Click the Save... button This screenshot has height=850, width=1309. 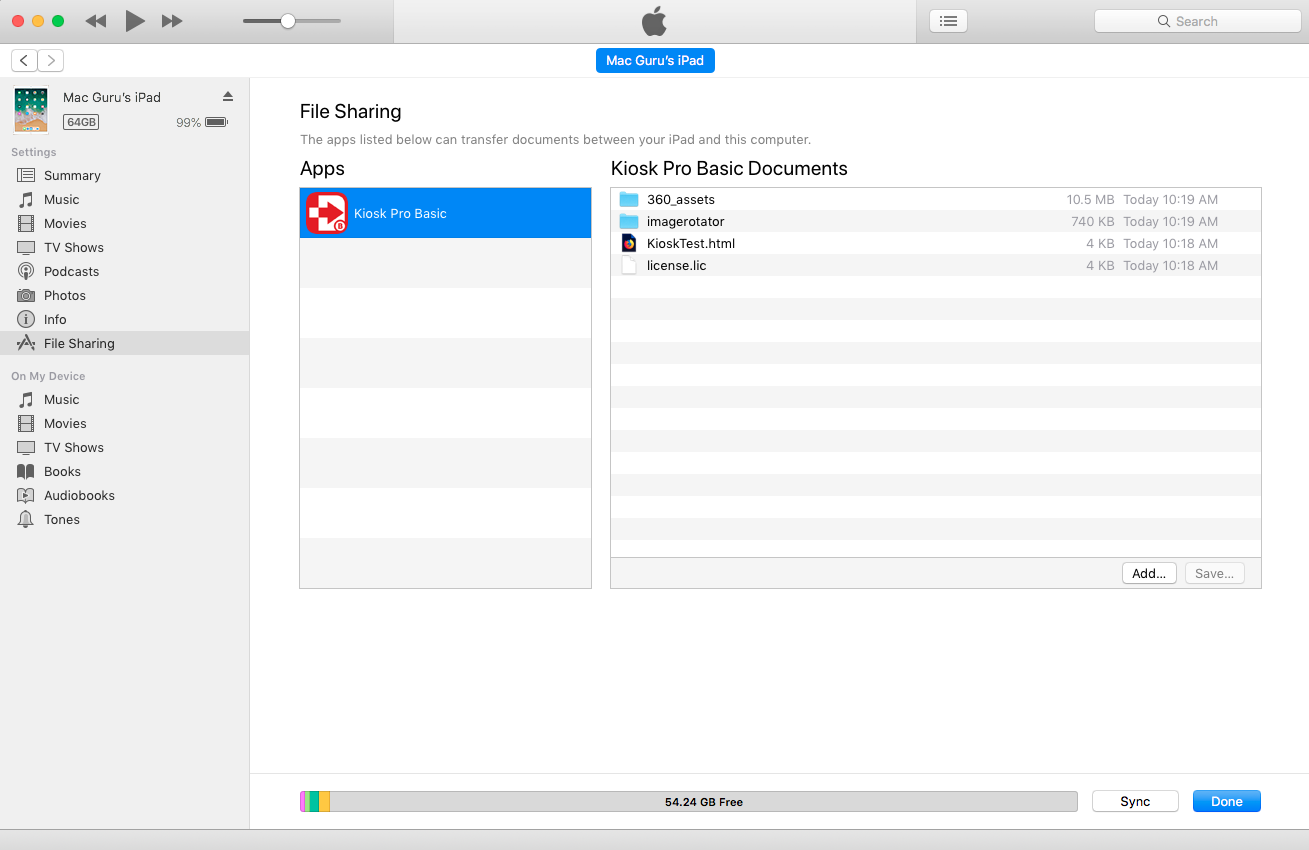(x=1215, y=573)
